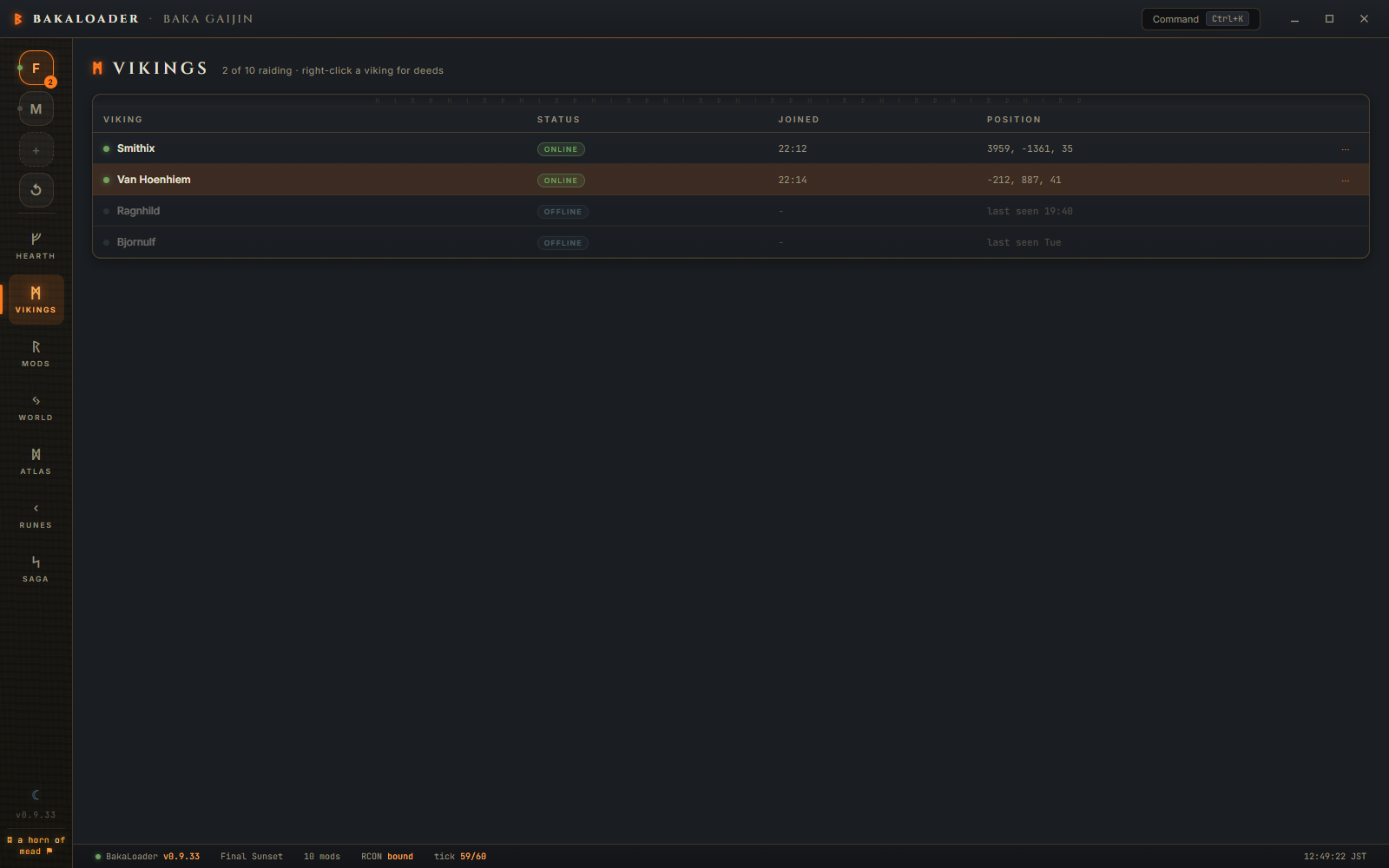Viewport: 1389px width, 868px height.
Task: Click the '2 of 10 raiding' subtitle
Action: pyautogui.click(x=257, y=70)
